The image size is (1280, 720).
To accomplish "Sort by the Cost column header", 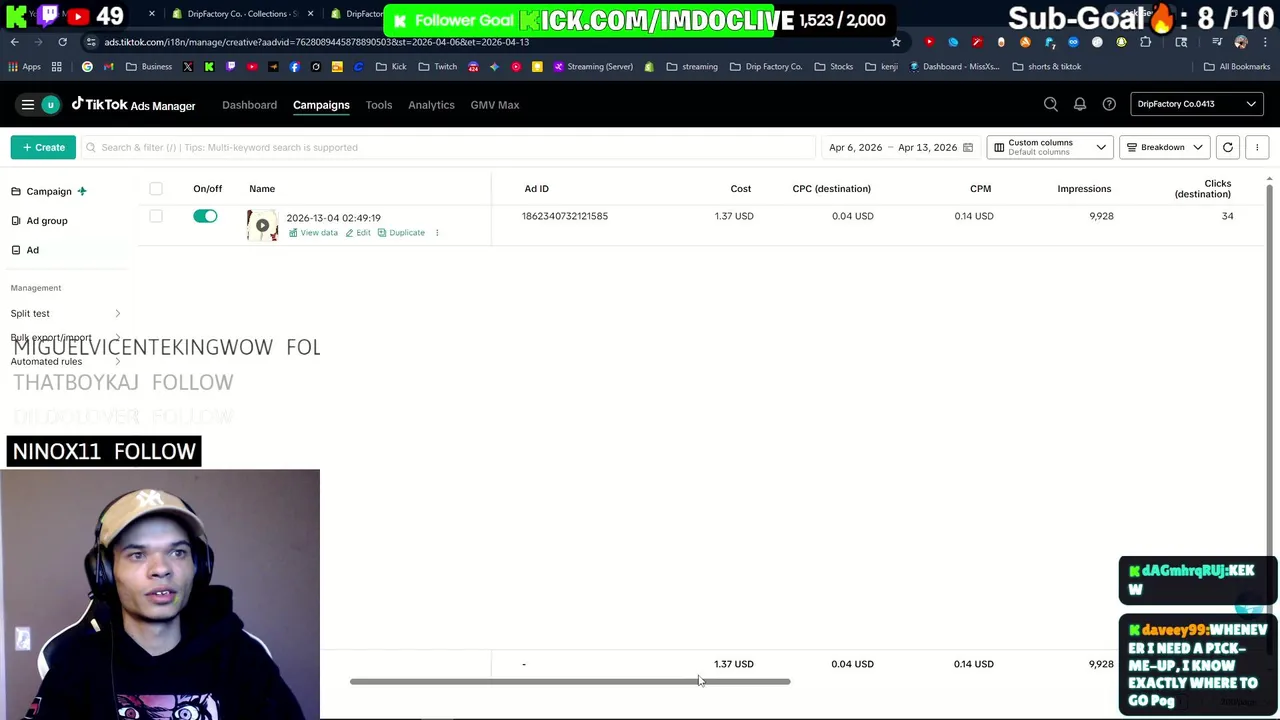I will pos(740,188).
